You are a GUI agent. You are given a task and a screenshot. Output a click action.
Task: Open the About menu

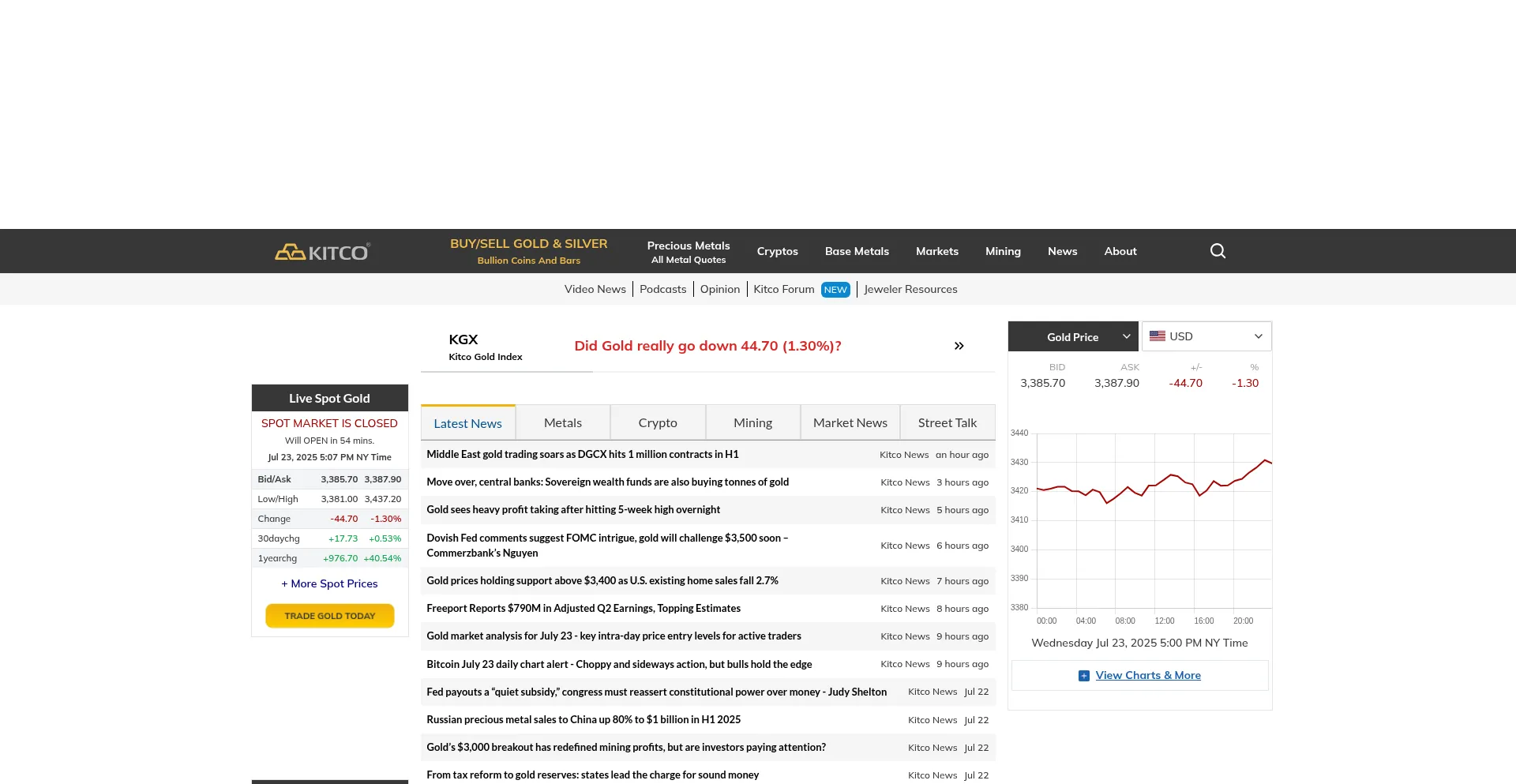pos(1120,251)
